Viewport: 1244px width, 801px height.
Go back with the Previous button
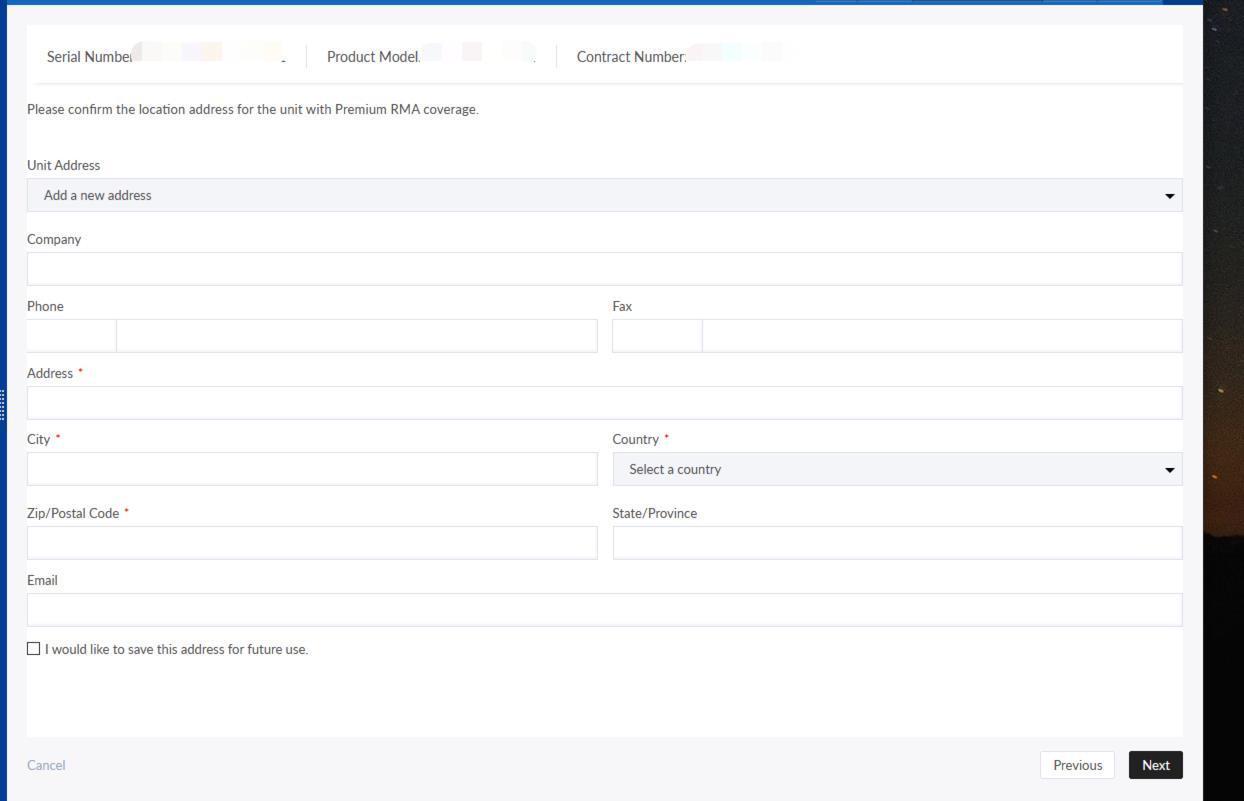[1077, 765]
